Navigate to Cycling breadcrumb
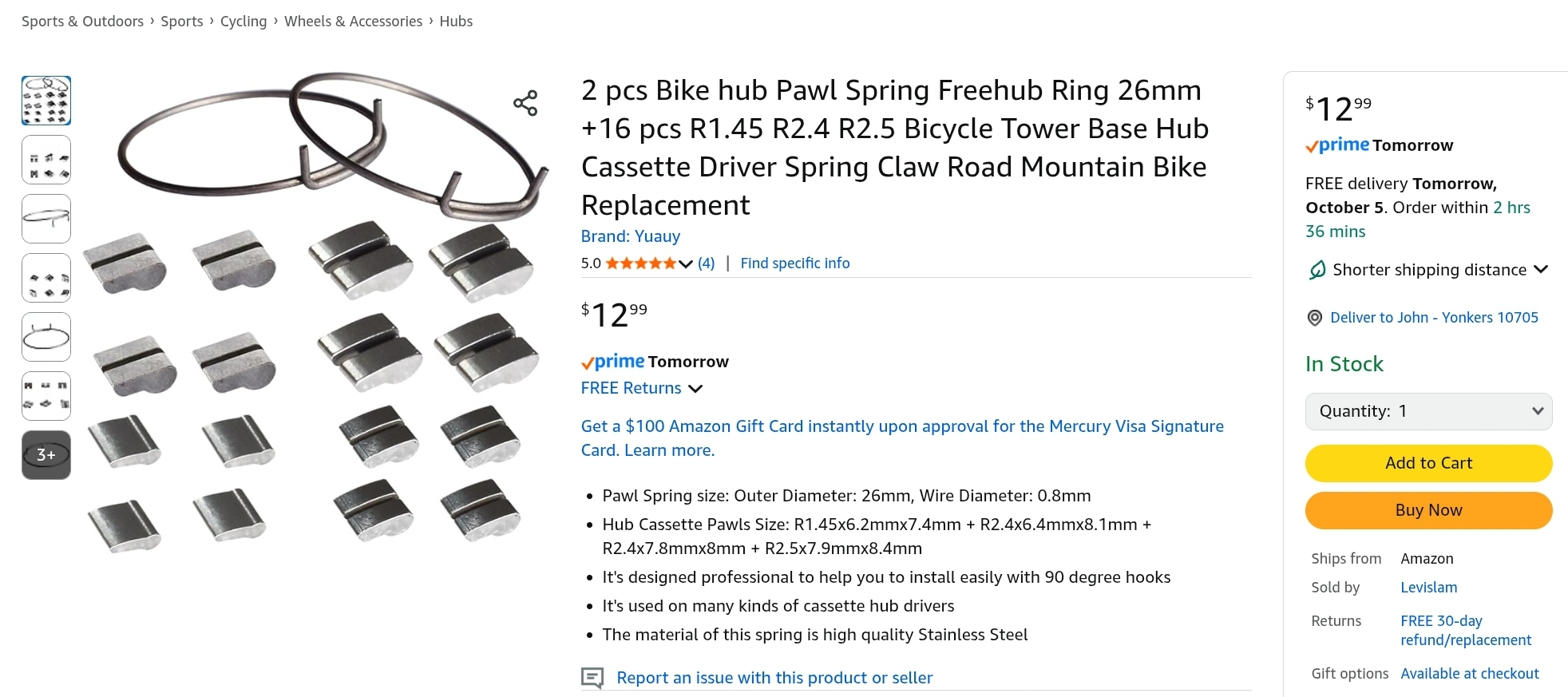The image size is (1568, 697). (244, 22)
